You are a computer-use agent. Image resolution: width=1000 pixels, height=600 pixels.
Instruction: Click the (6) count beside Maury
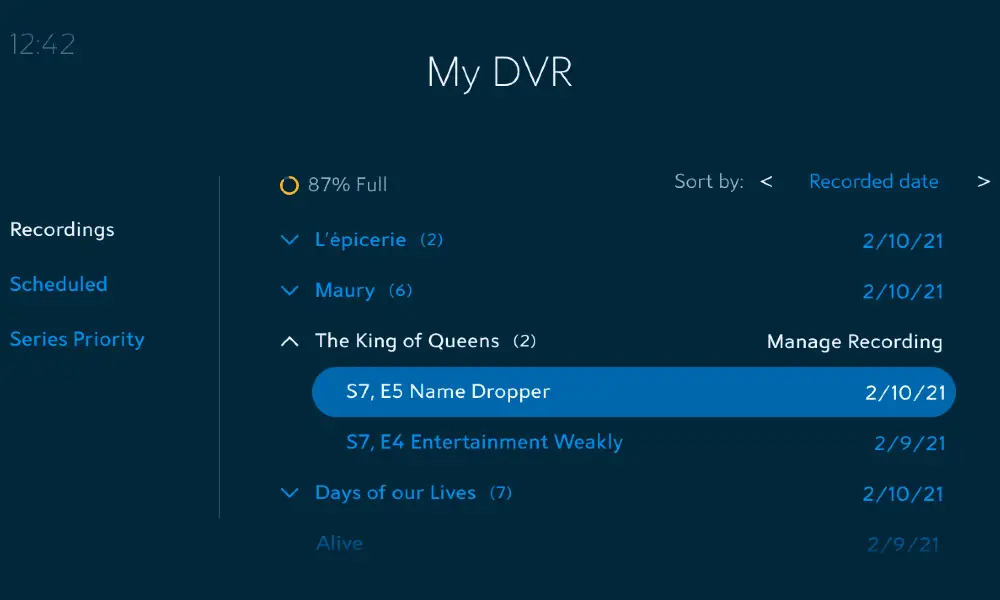[401, 291]
